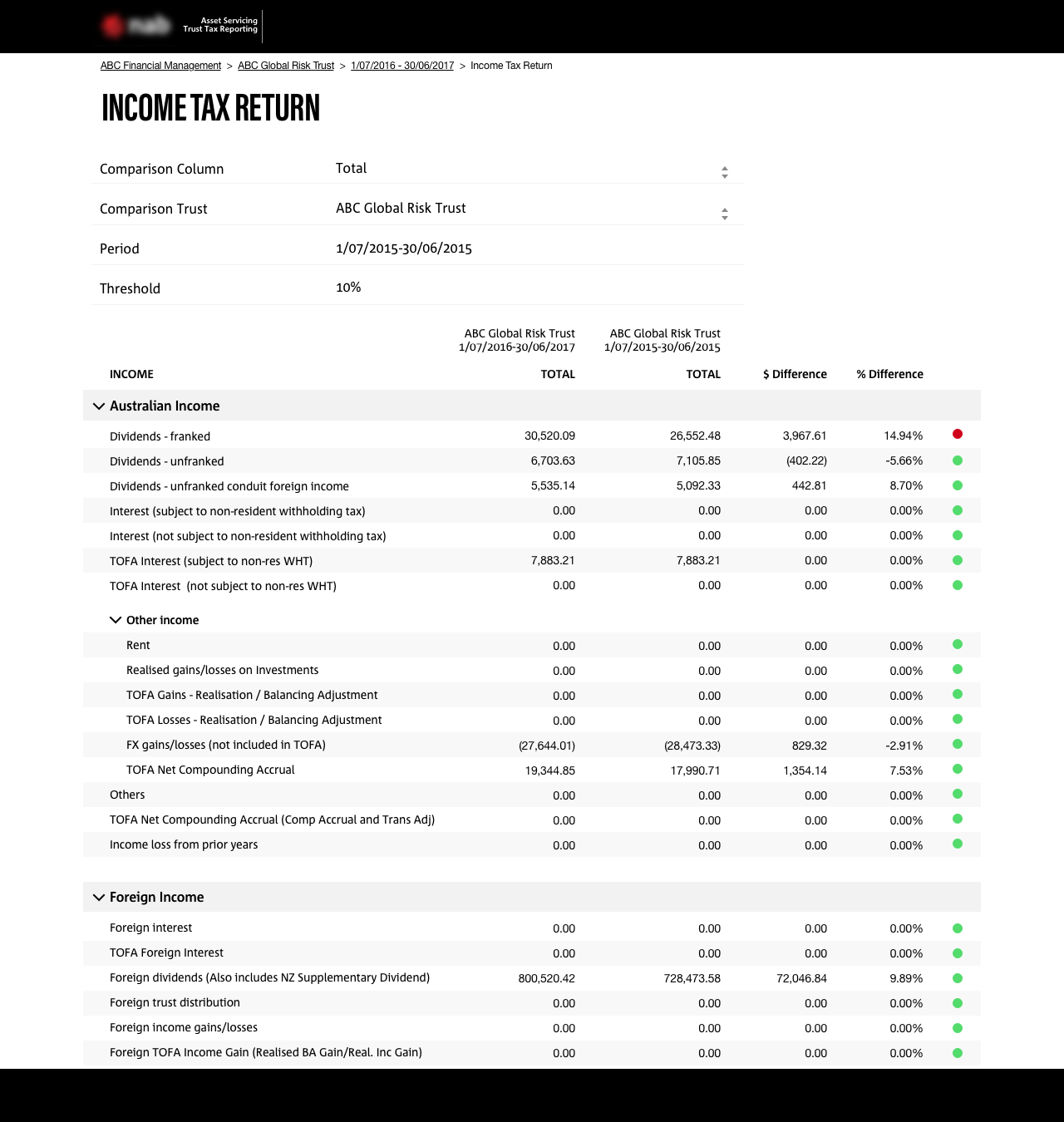Click the green dot in the Rent row
The width and height of the screenshot is (1064, 1122).
[x=958, y=644]
